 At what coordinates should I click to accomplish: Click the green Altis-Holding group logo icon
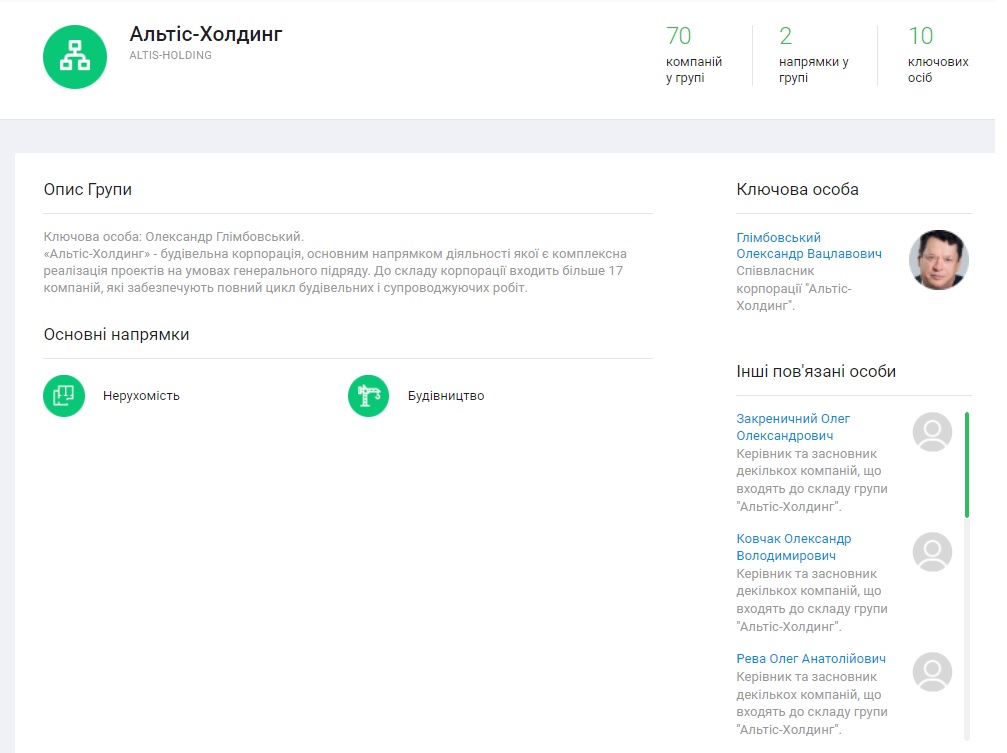click(x=75, y=56)
